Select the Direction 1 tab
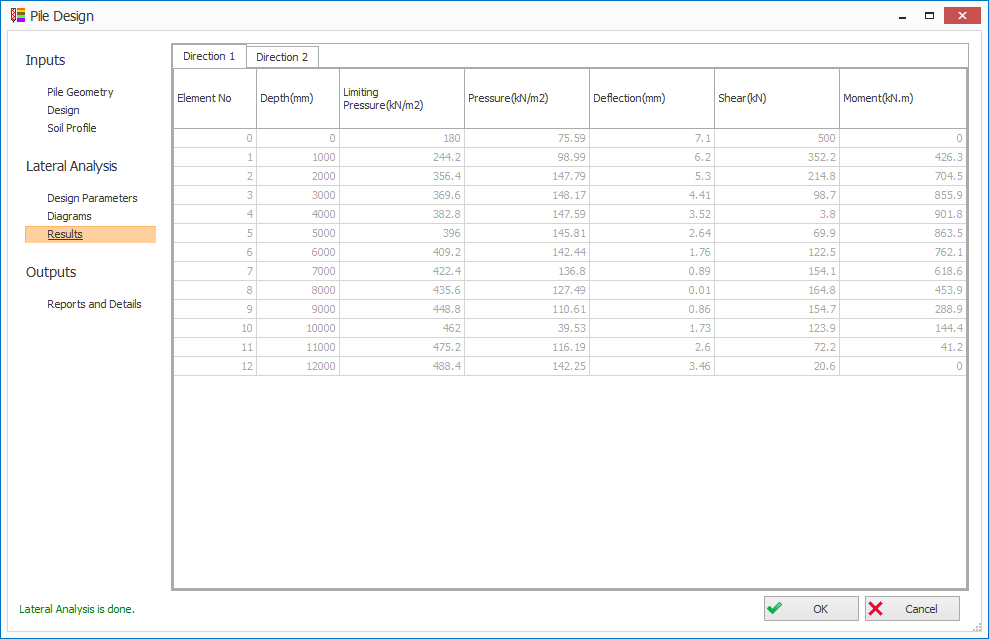Image resolution: width=989 pixels, height=639 pixels. 209,56
